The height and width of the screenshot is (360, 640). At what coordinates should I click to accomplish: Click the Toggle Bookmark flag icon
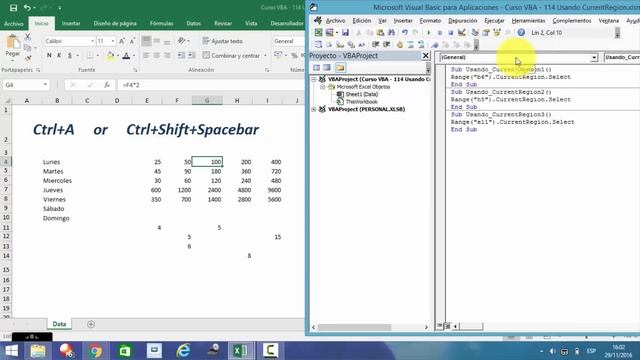point(435,45)
